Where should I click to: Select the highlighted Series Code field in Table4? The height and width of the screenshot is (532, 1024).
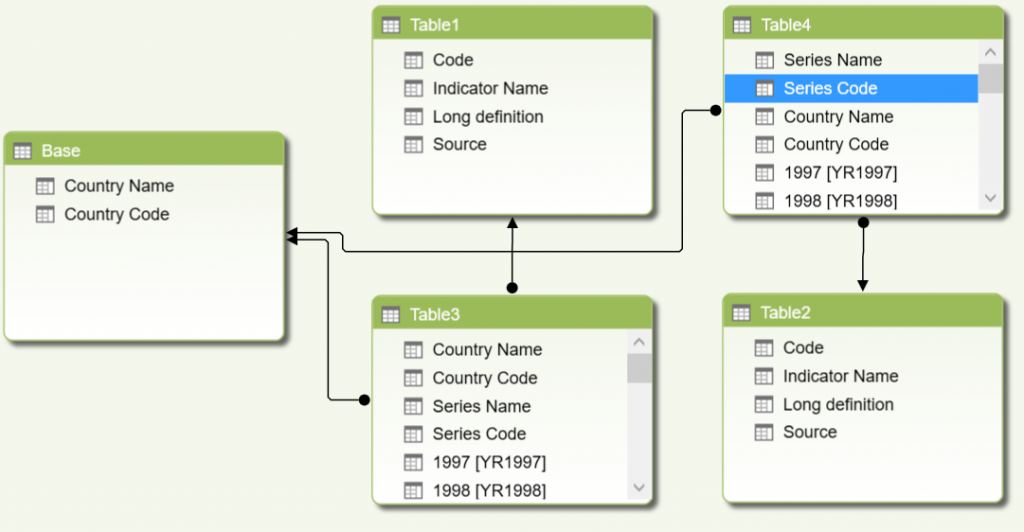[830, 89]
